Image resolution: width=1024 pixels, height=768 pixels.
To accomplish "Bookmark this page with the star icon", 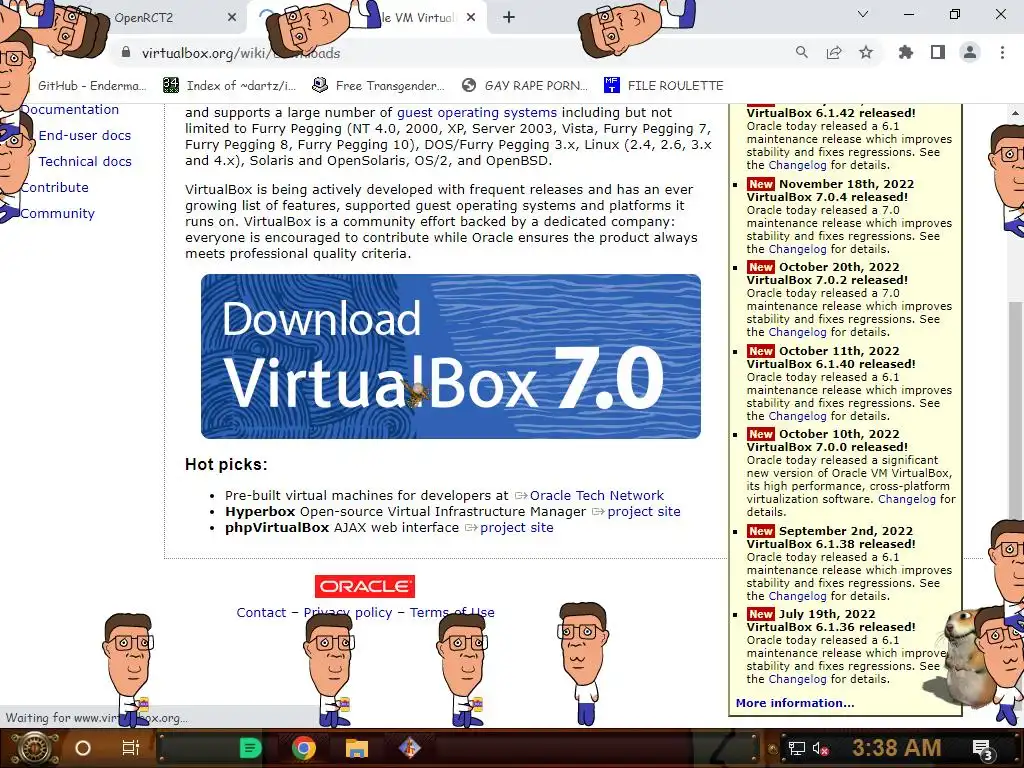I will coord(866,52).
